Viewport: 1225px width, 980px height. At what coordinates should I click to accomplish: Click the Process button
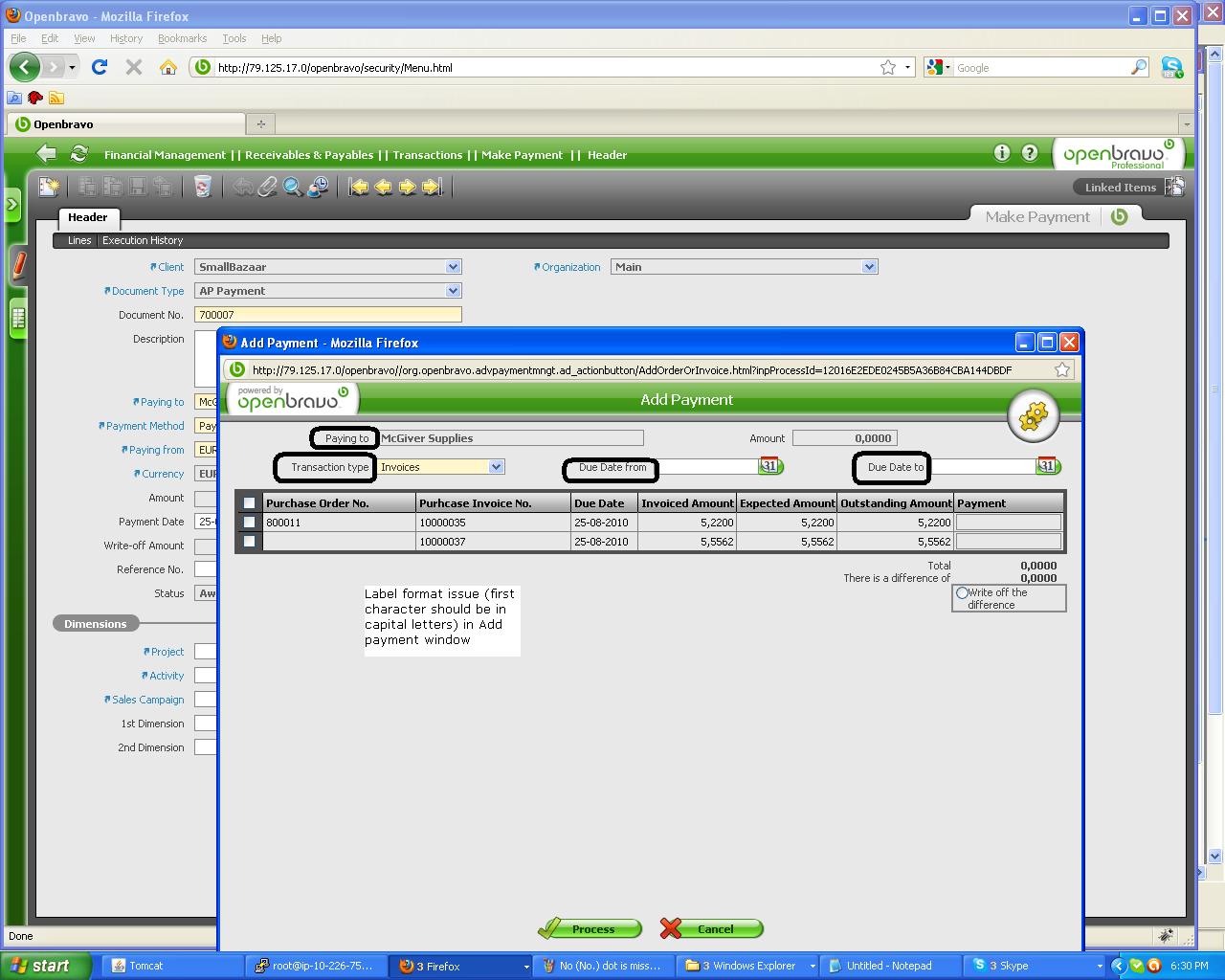(x=590, y=928)
